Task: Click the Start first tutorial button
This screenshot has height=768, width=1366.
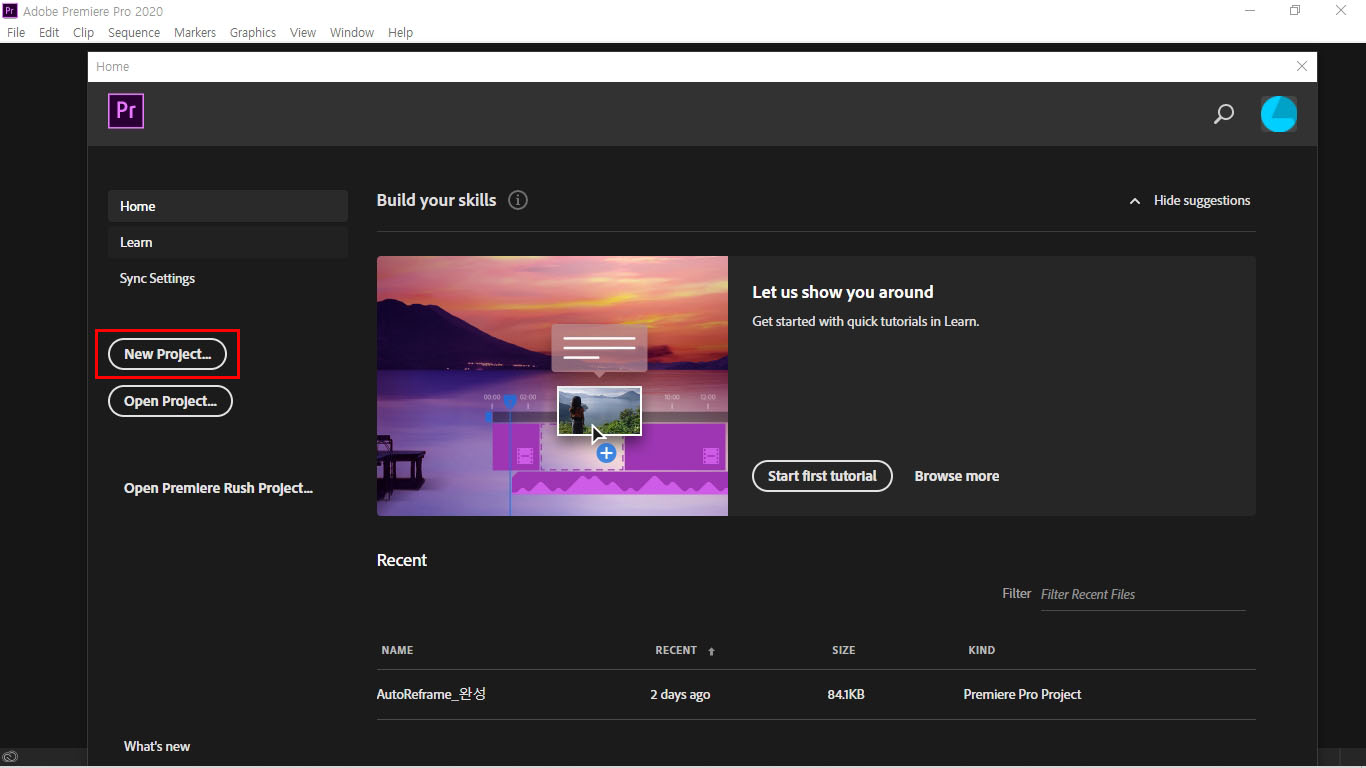Action: 822,476
